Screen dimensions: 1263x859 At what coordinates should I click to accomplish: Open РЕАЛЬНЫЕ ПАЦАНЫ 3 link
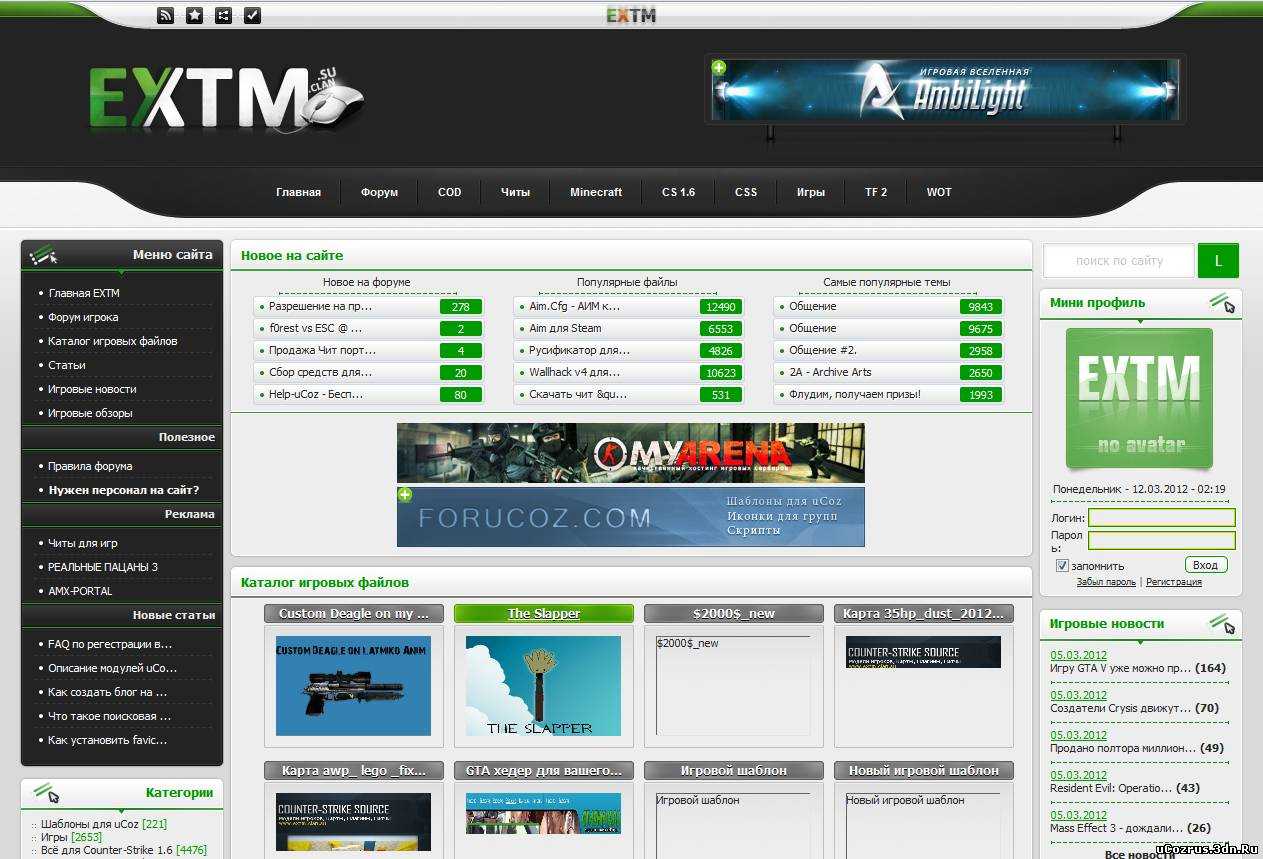[x=103, y=567]
